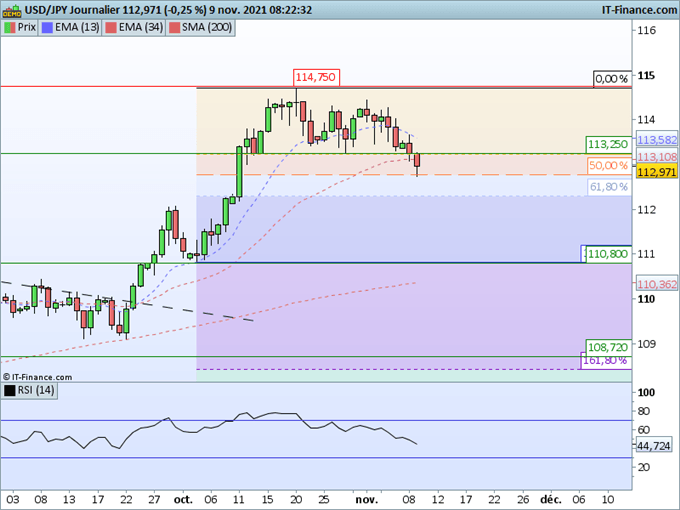680x510 pixels.
Task: Click the nov. label on the time axis
Action: click(366, 500)
